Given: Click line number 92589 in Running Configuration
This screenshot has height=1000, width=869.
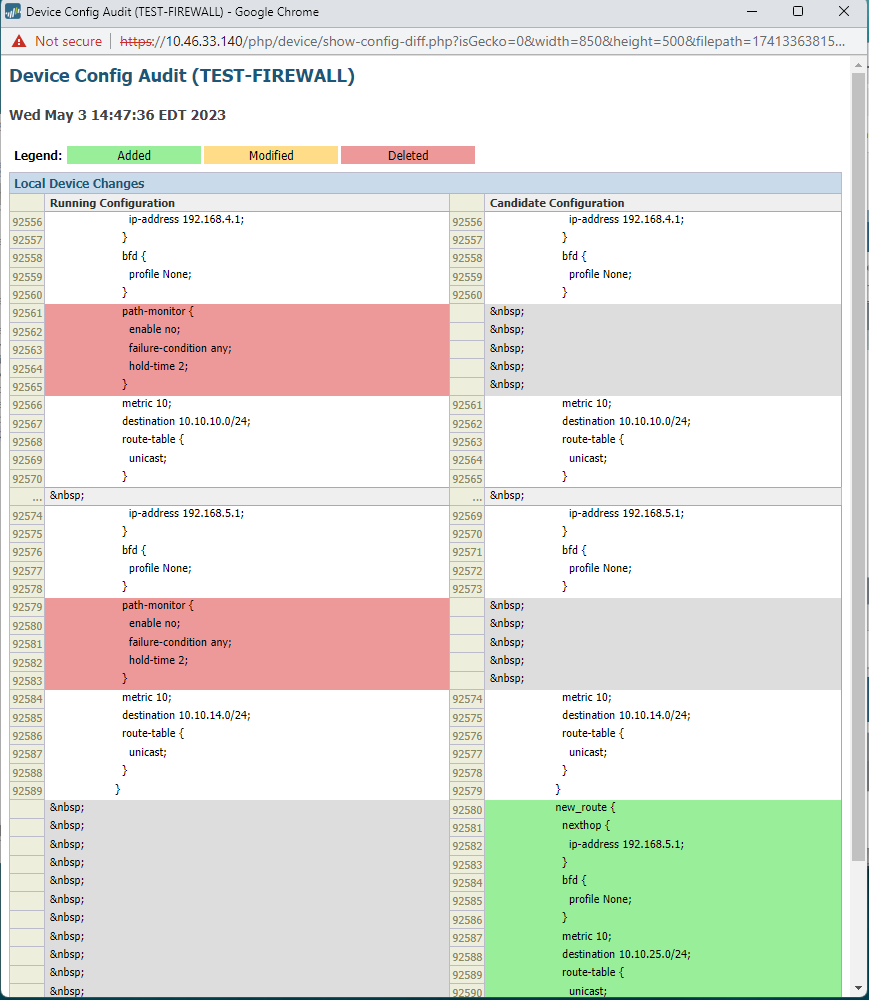Looking at the screenshot, I should (27, 791).
